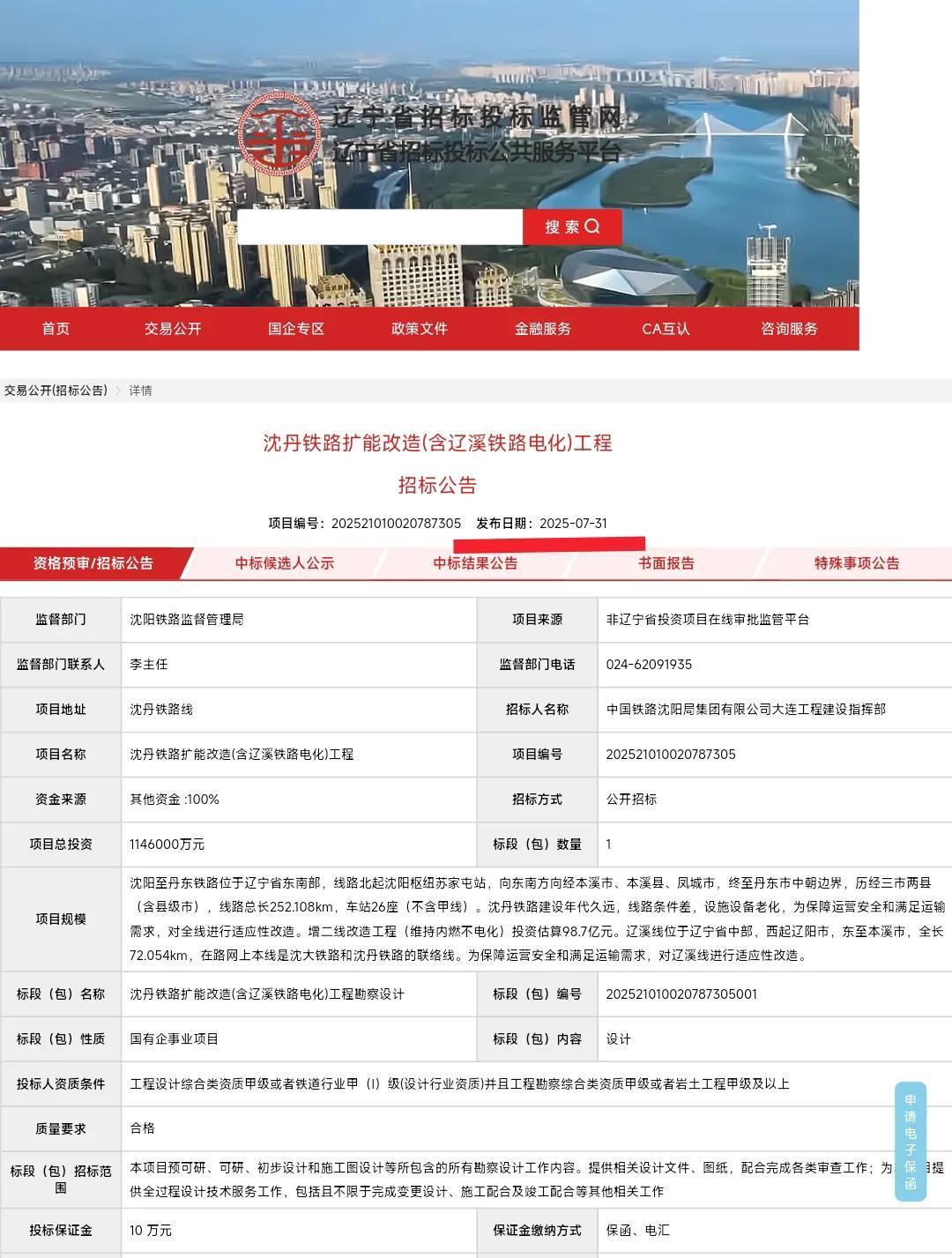
Task: Click the 项目总投资 label cell
Action: (x=61, y=845)
